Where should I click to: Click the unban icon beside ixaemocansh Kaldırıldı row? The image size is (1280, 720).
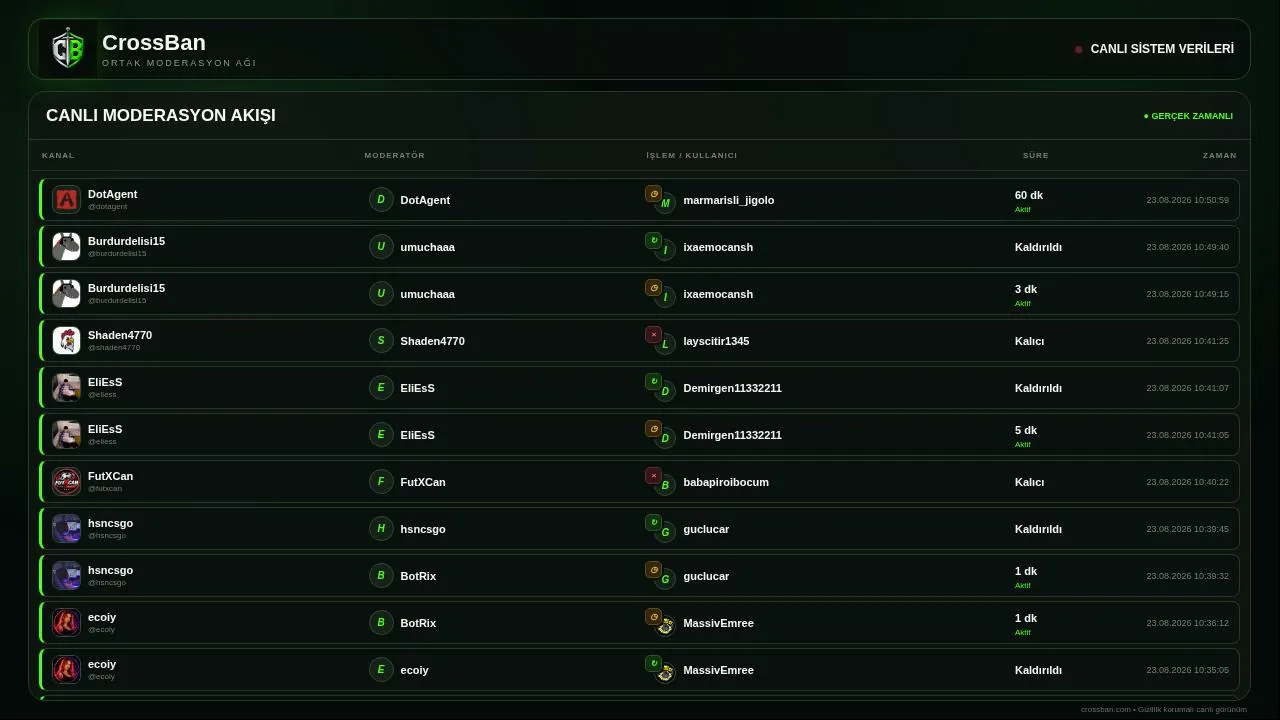(653, 241)
